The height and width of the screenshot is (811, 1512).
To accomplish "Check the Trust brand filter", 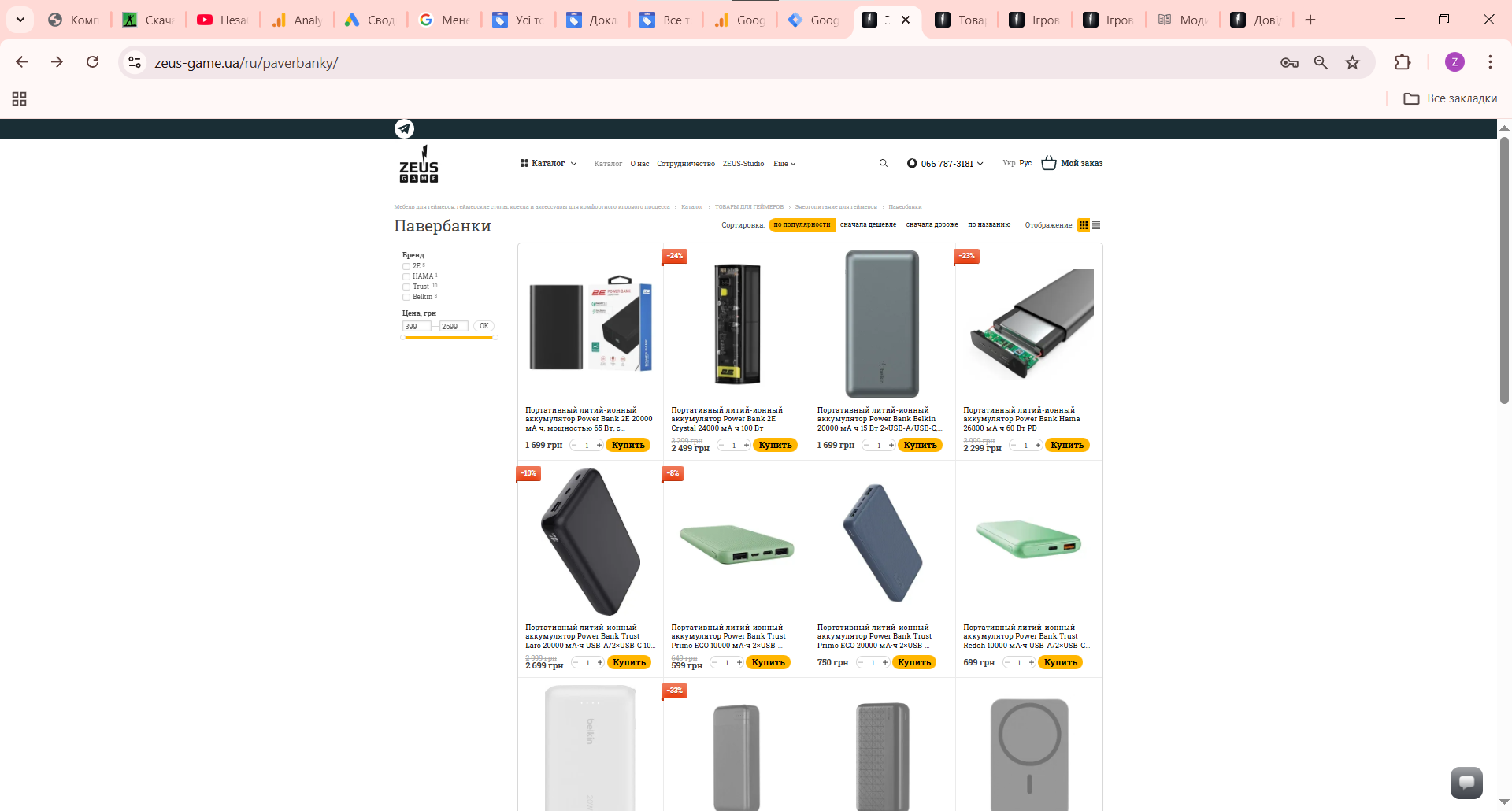I will pos(406,287).
